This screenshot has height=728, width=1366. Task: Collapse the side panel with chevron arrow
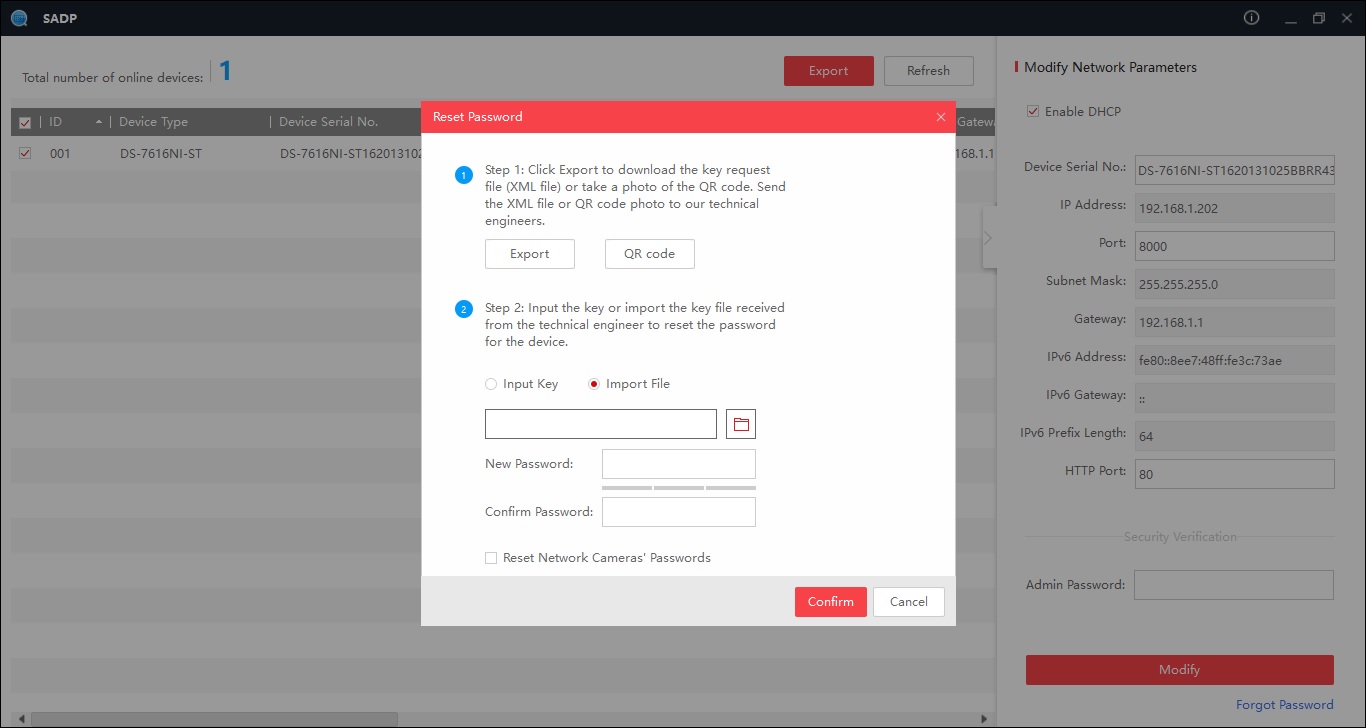(x=988, y=238)
